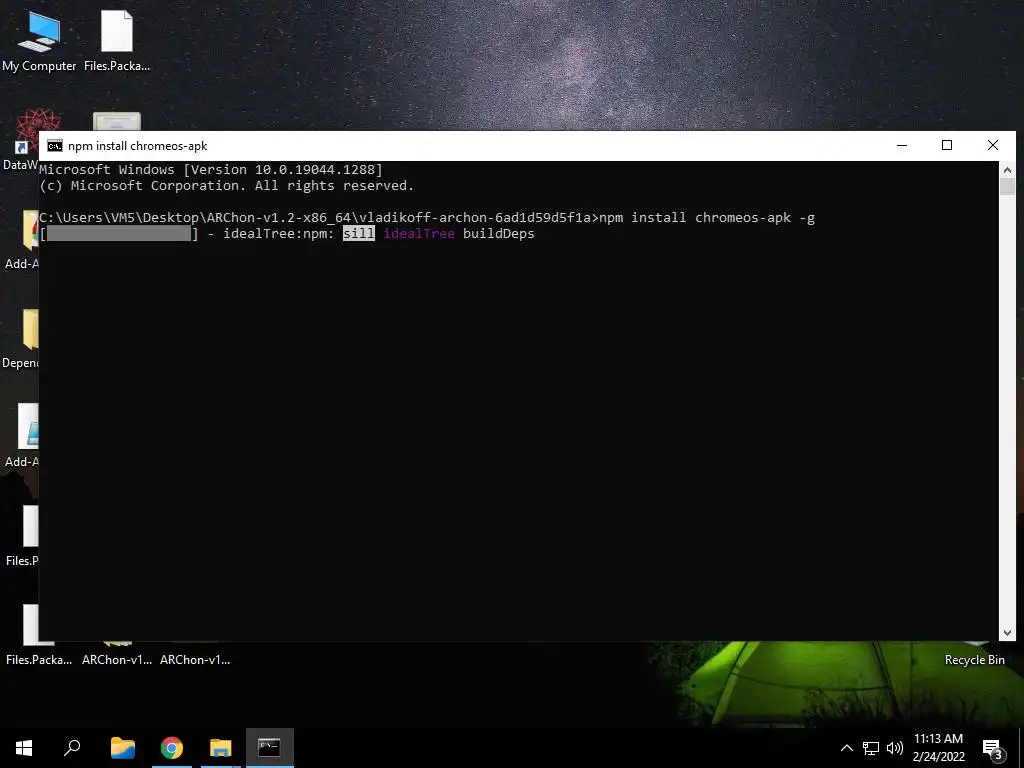The width and height of the screenshot is (1024, 768).
Task: Maximize the npm install command window
Action: point(947,146)
